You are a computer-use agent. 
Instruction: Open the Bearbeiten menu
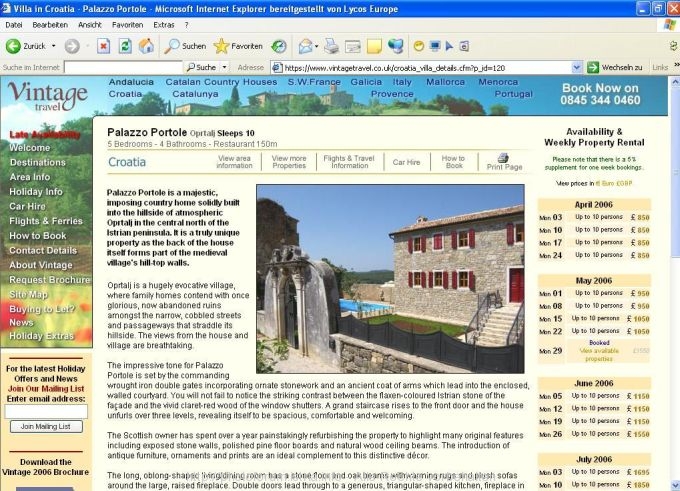tap(50, 25)
